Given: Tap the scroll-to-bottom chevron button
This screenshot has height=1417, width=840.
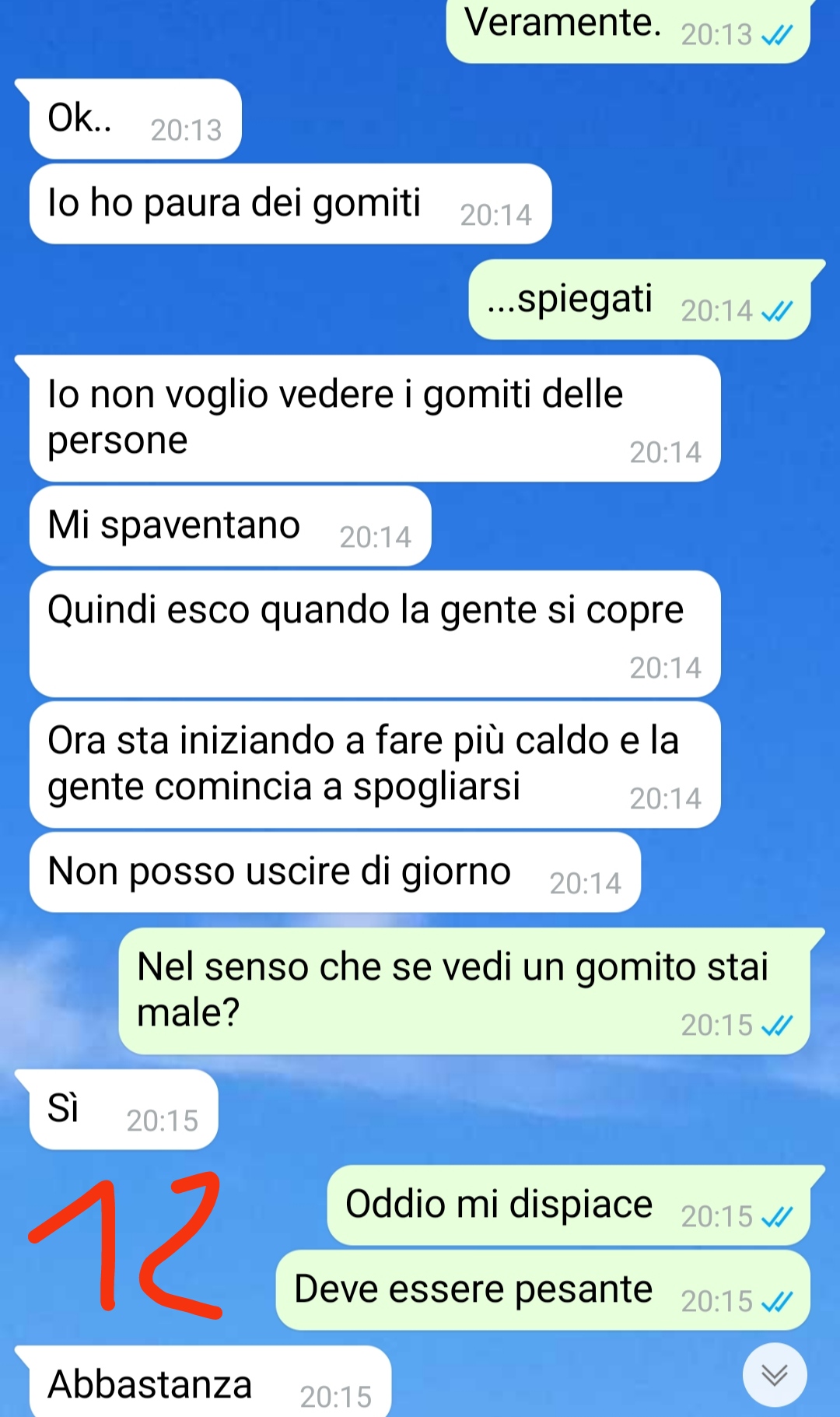Looking at the screenshot, I should pos(775,1375).
